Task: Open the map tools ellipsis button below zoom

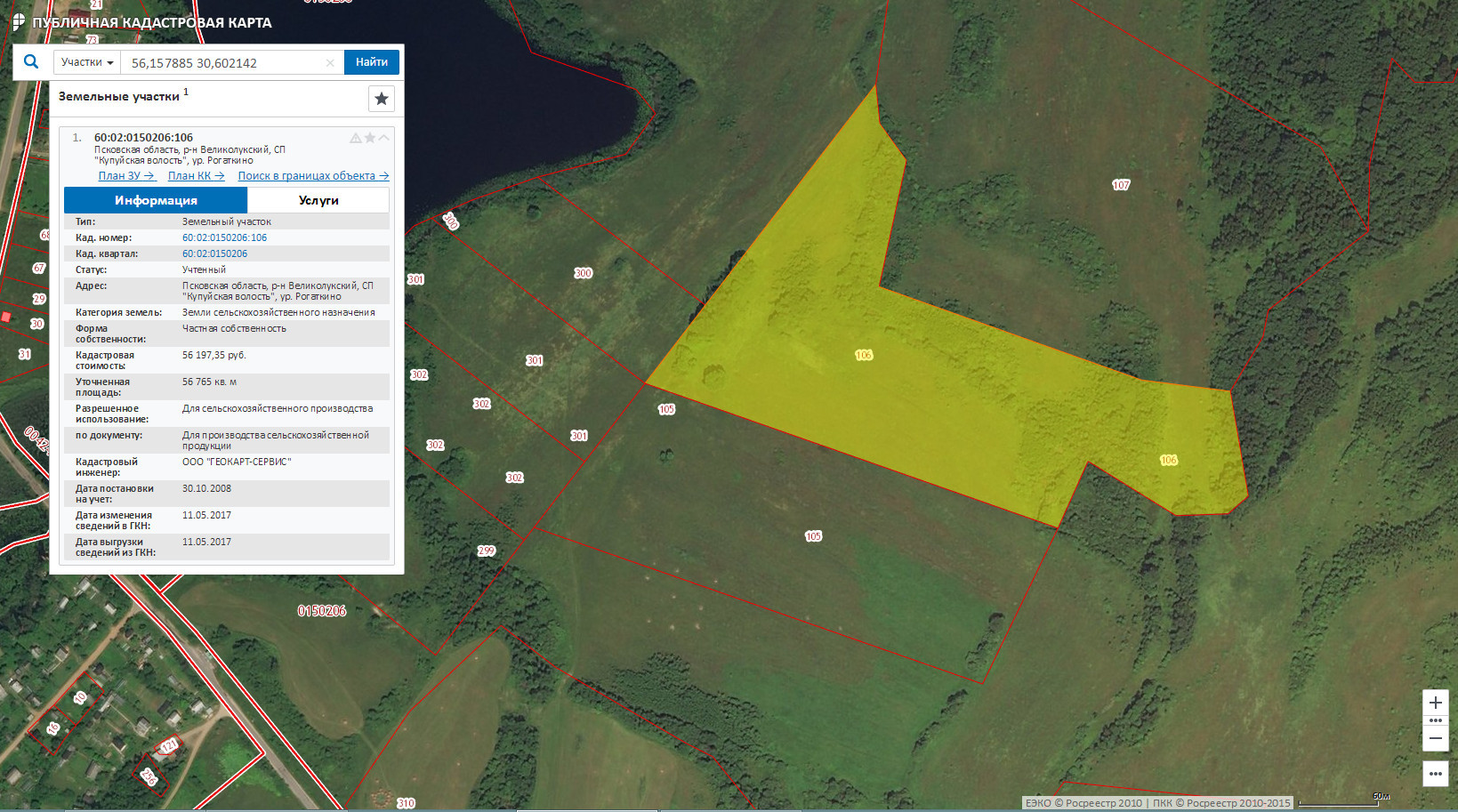Action: [1435, 774]
